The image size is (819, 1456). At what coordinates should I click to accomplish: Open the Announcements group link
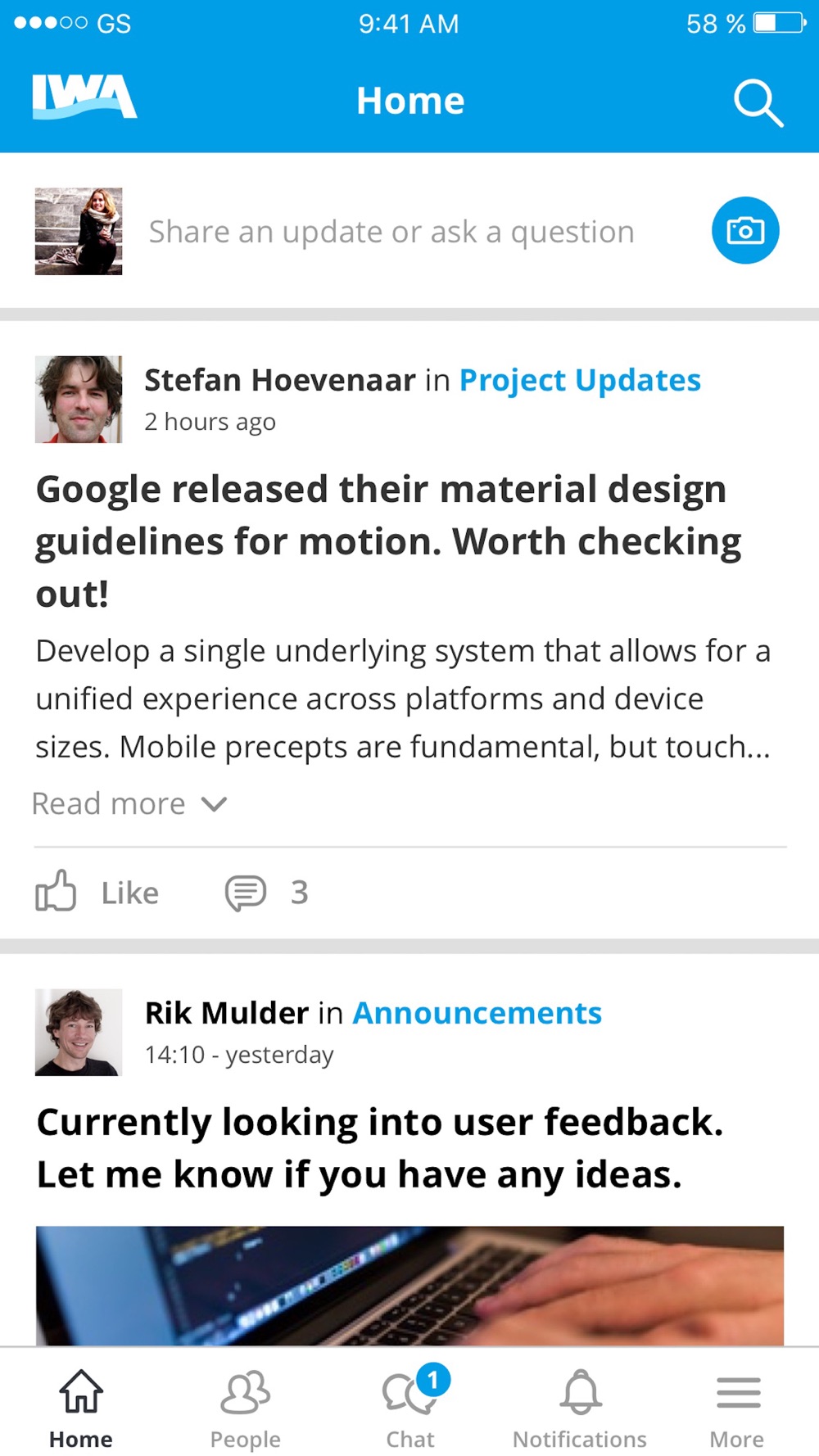(477, 1013)
